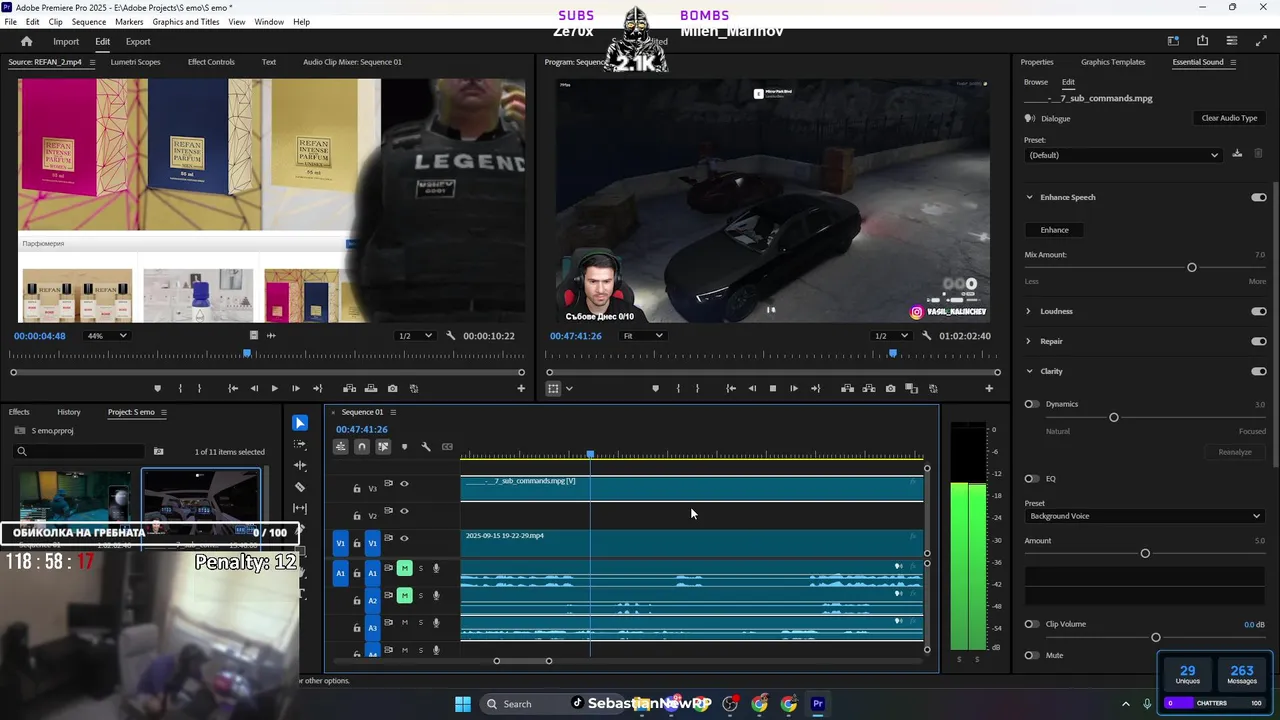Toggle V3 track output eye
Screen dimensions: 1280x720
point(404,484)
